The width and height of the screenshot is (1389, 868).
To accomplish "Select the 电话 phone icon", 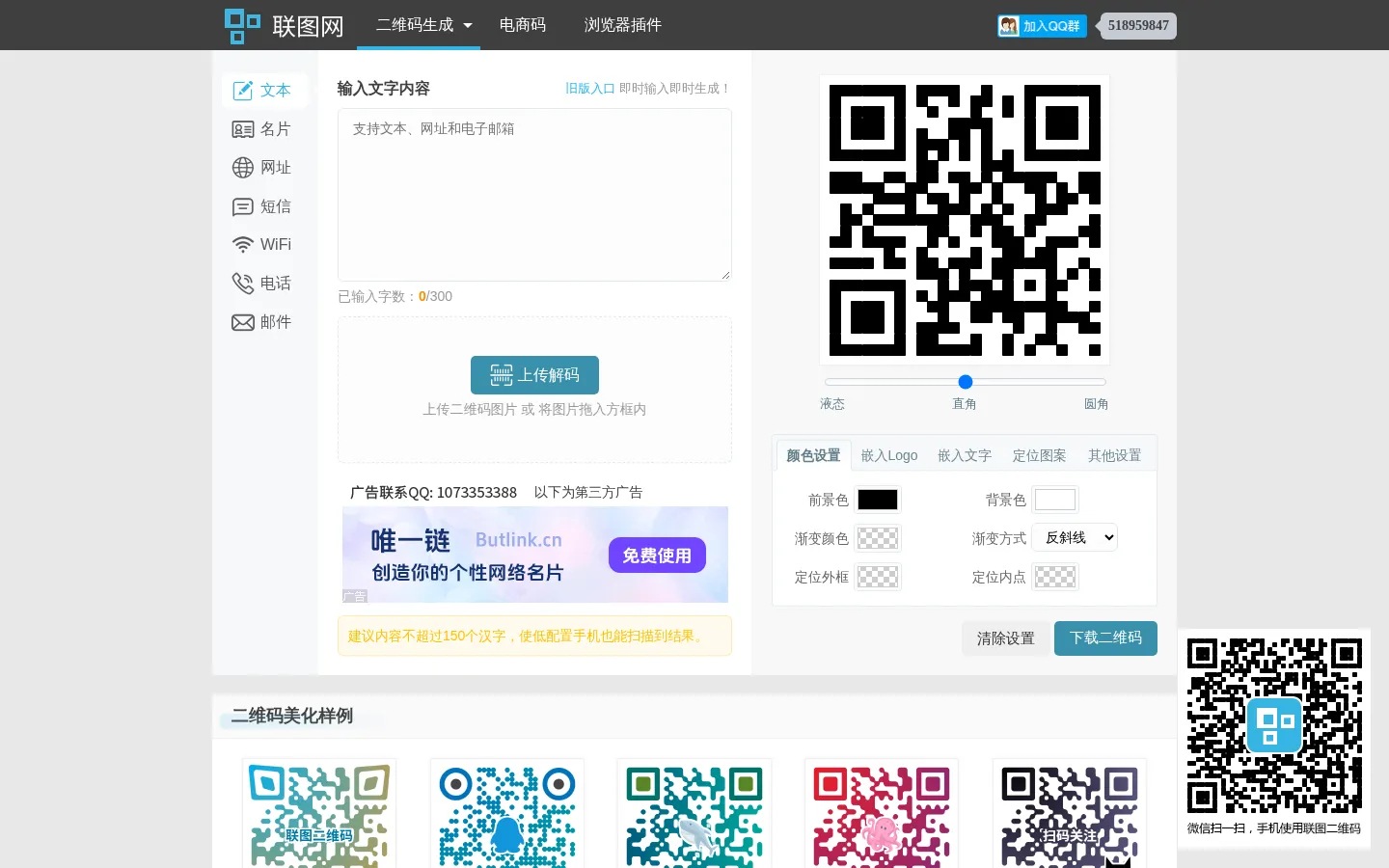I will click(x=243, y=284).
